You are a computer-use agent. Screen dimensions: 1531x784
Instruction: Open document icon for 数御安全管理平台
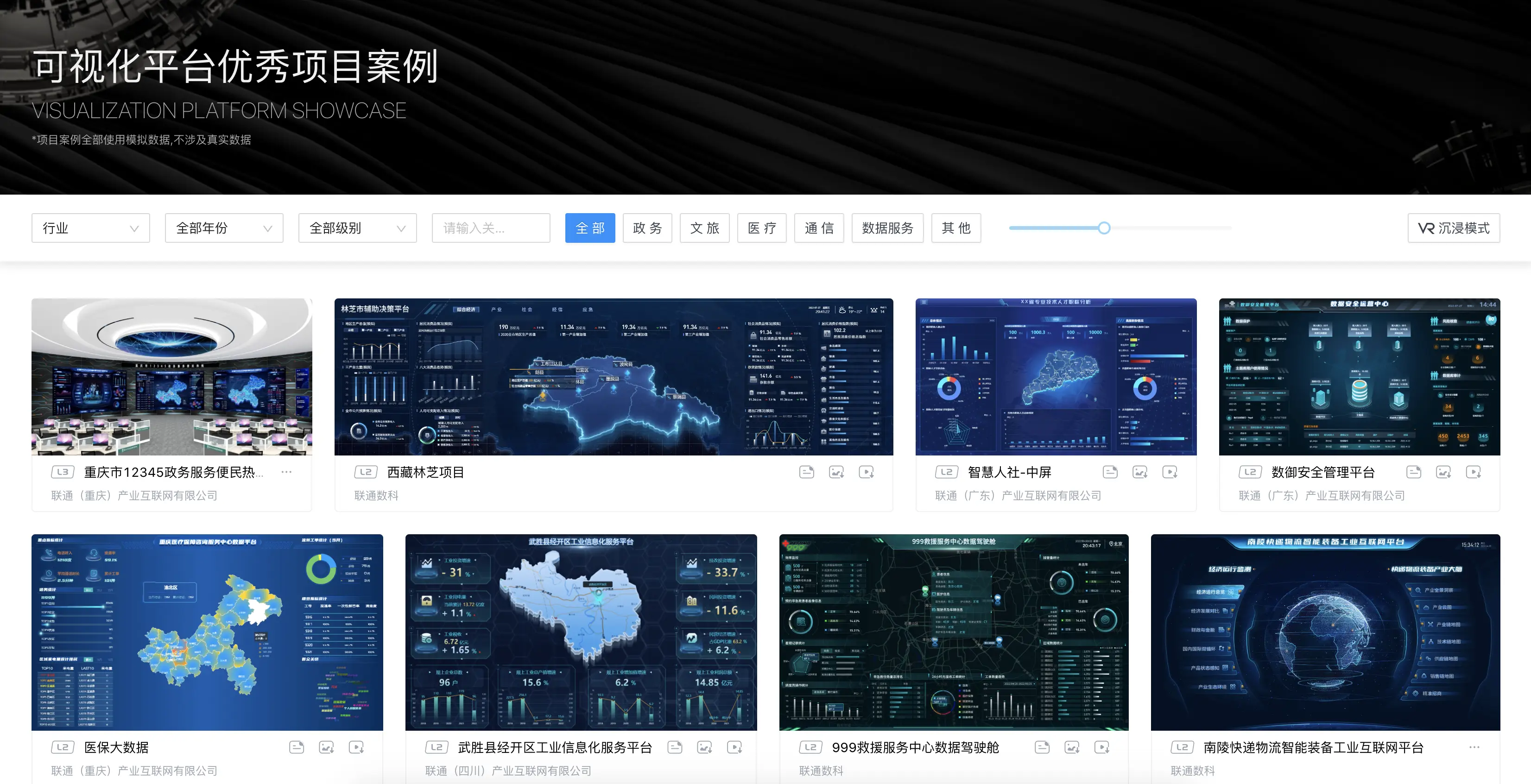(1414, 472)
